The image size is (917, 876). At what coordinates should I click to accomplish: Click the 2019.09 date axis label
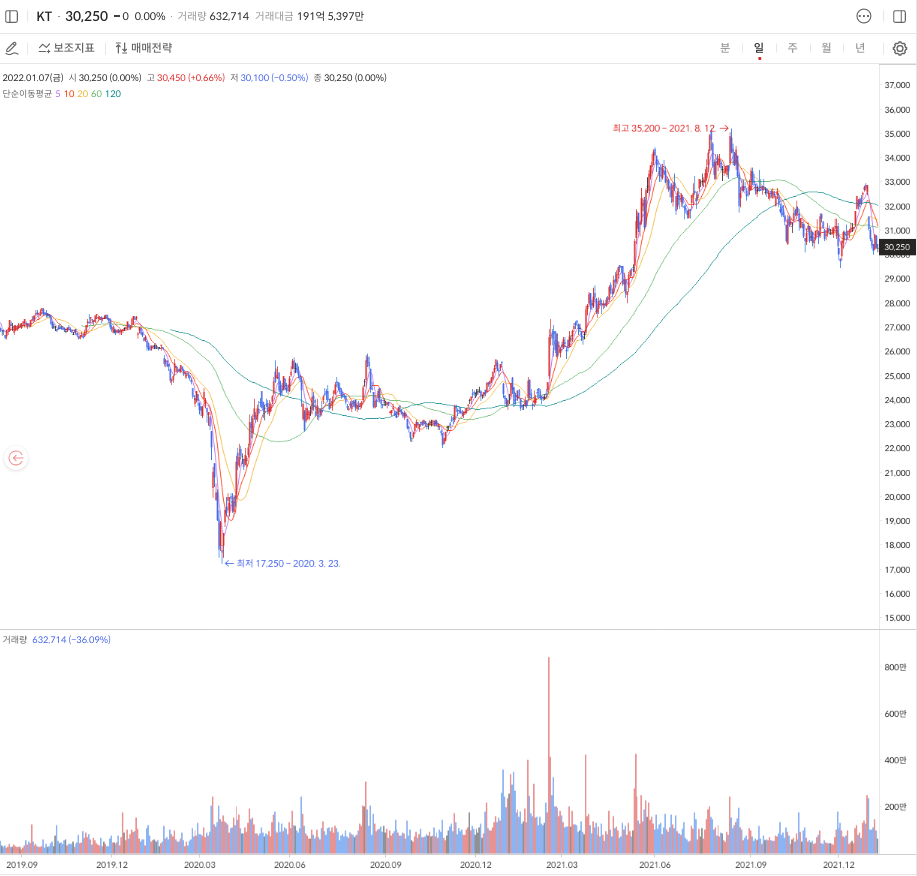pos(22,865)
